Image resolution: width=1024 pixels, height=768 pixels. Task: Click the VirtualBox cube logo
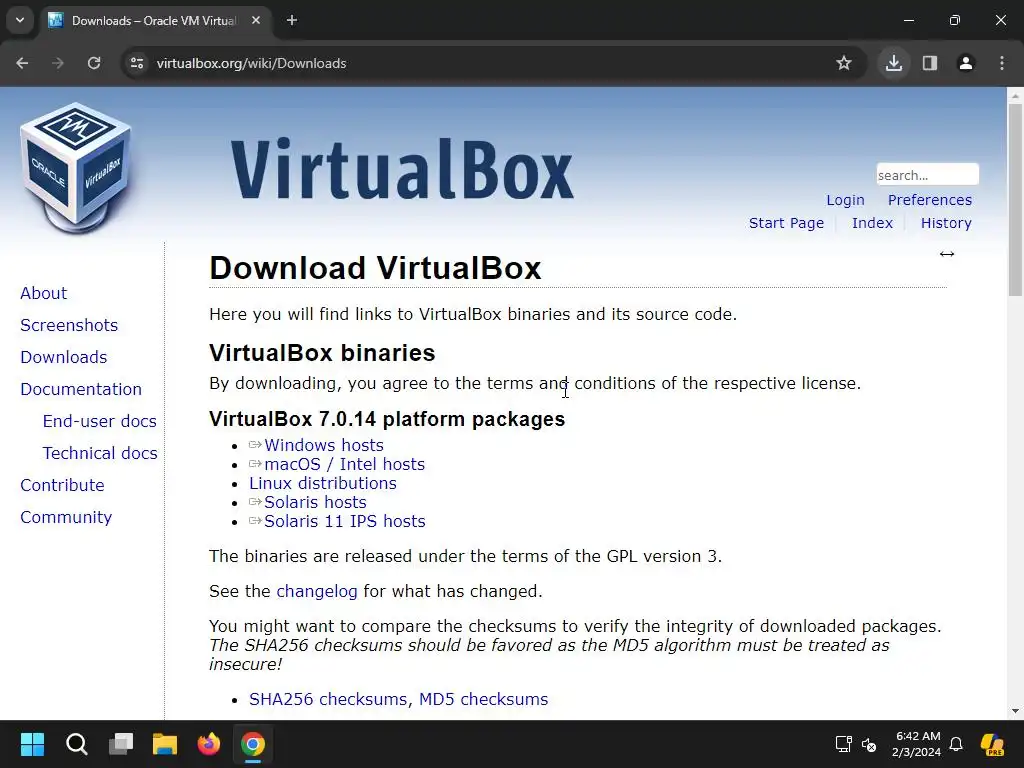point(75,167)
